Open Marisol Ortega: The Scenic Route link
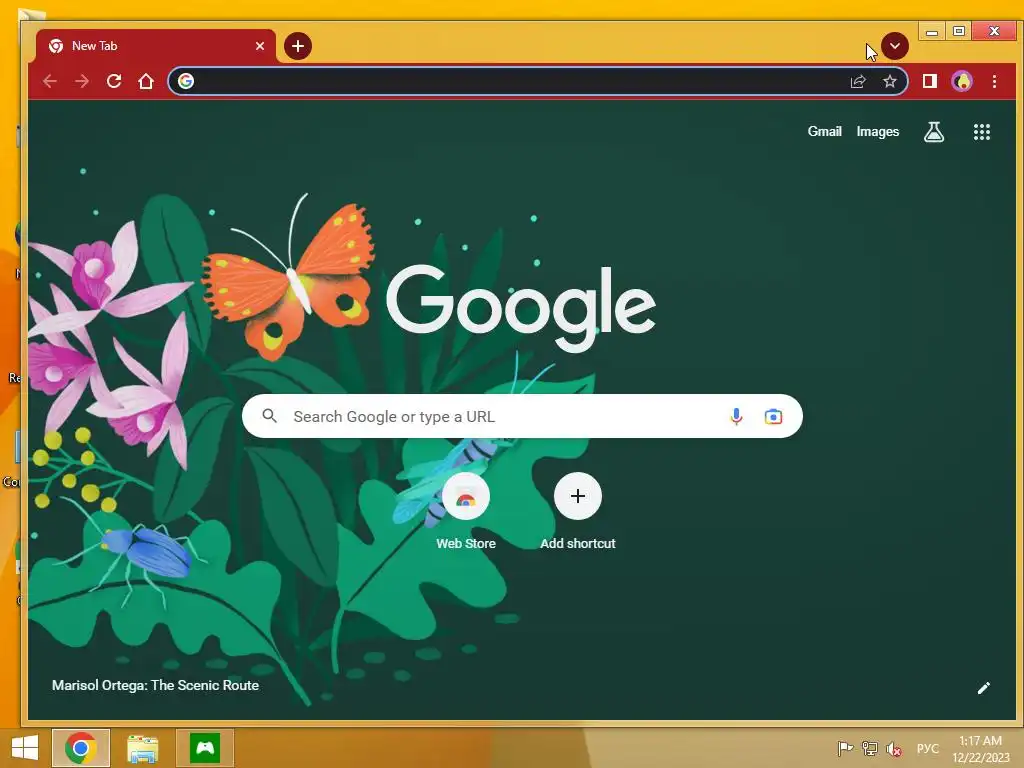The width and height of the screenshot is (1024, 768). pyautogui.click(x=155, y=685)
